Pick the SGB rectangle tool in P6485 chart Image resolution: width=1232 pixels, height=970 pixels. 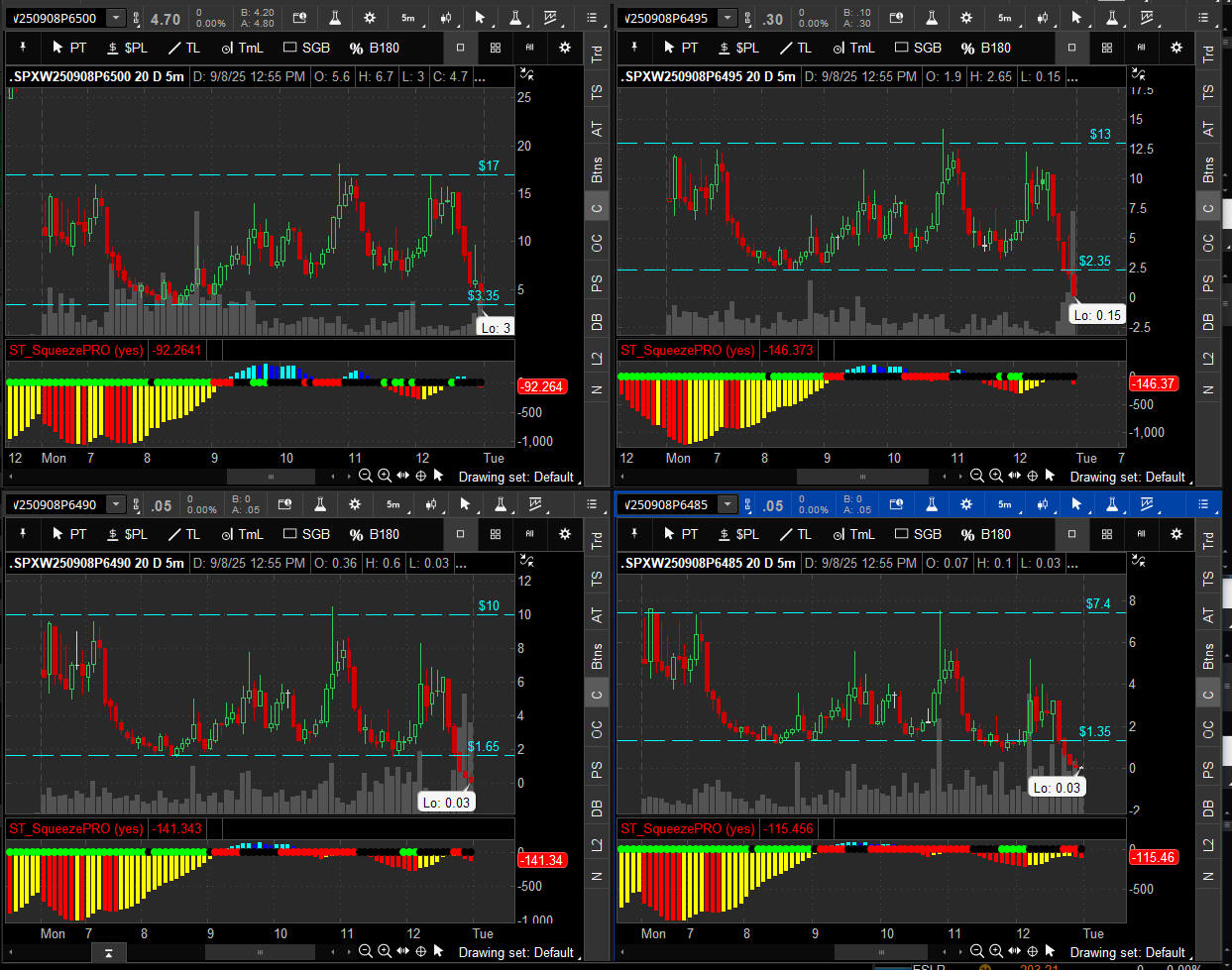tap(918, 534)
